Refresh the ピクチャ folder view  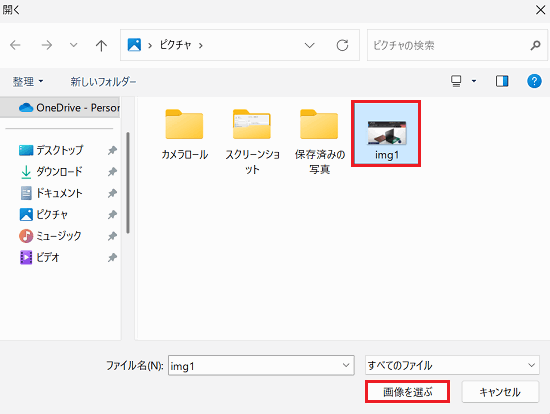(x=342, y=45)
